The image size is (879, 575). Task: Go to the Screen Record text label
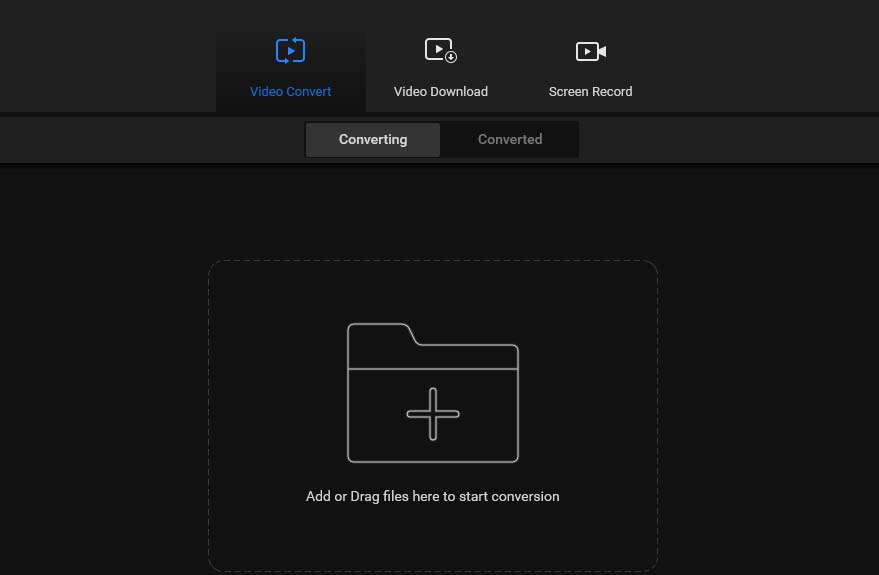click(590, 91)
